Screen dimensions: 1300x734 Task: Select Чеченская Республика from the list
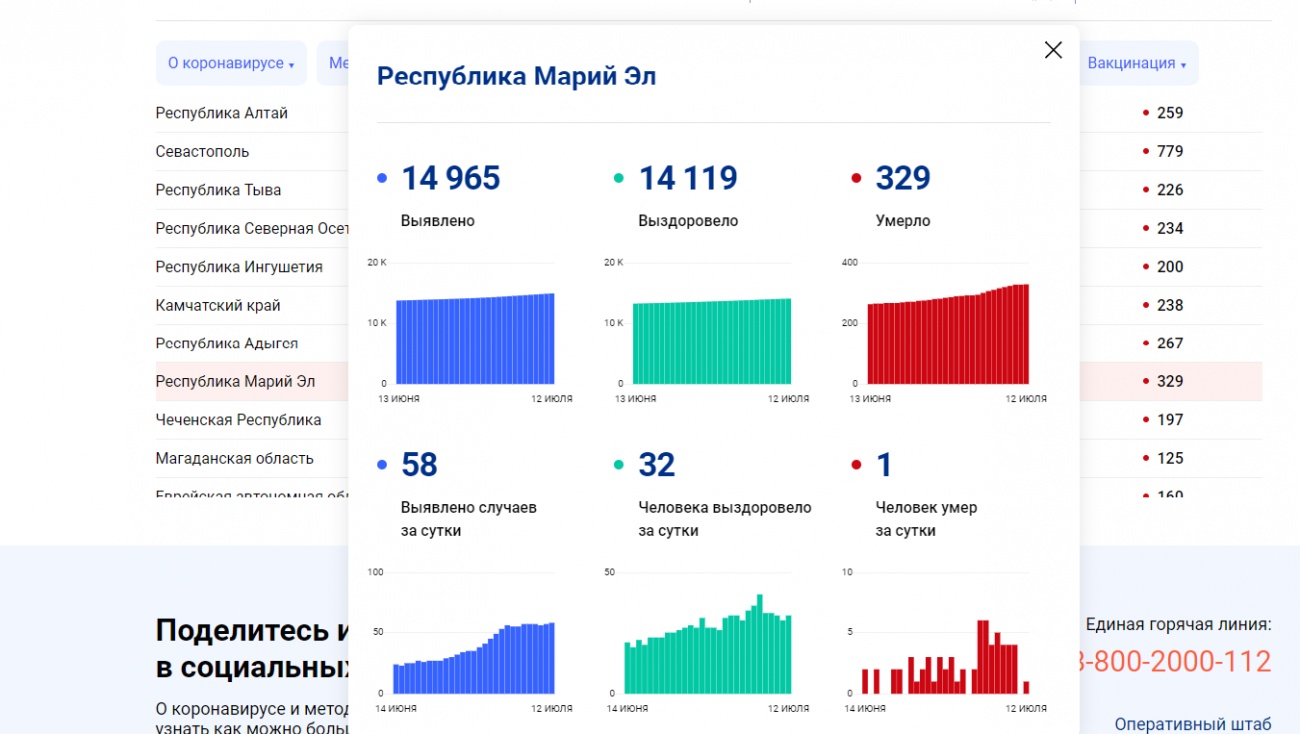point(238,420)
